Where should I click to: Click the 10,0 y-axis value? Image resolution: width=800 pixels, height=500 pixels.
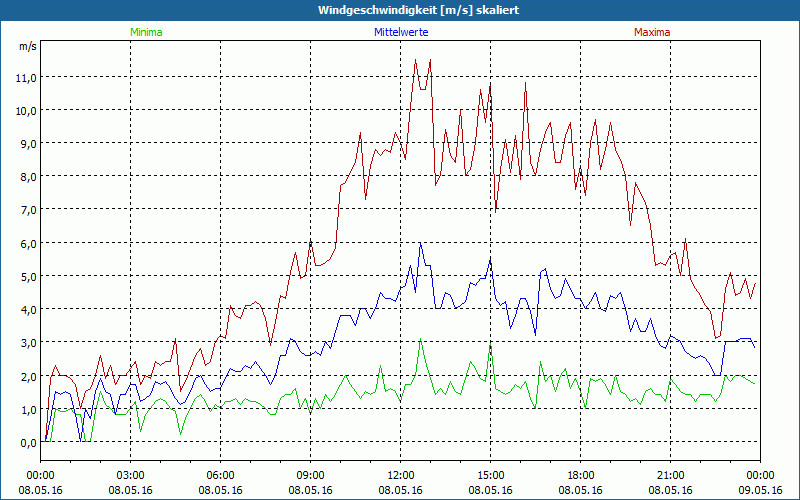[x=27, y=111]
